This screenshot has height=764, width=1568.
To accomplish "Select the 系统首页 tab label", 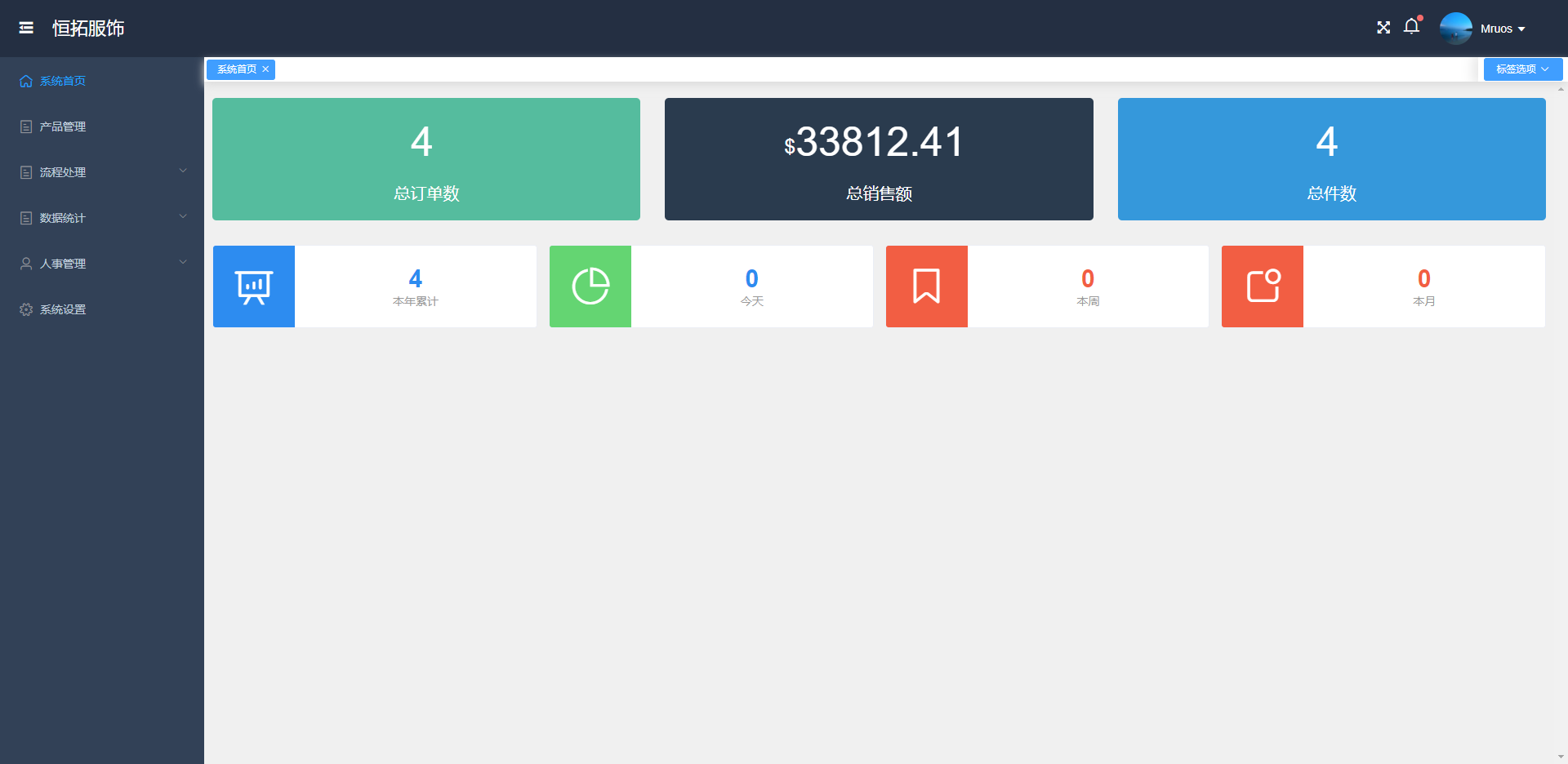I will click(236, 69).
